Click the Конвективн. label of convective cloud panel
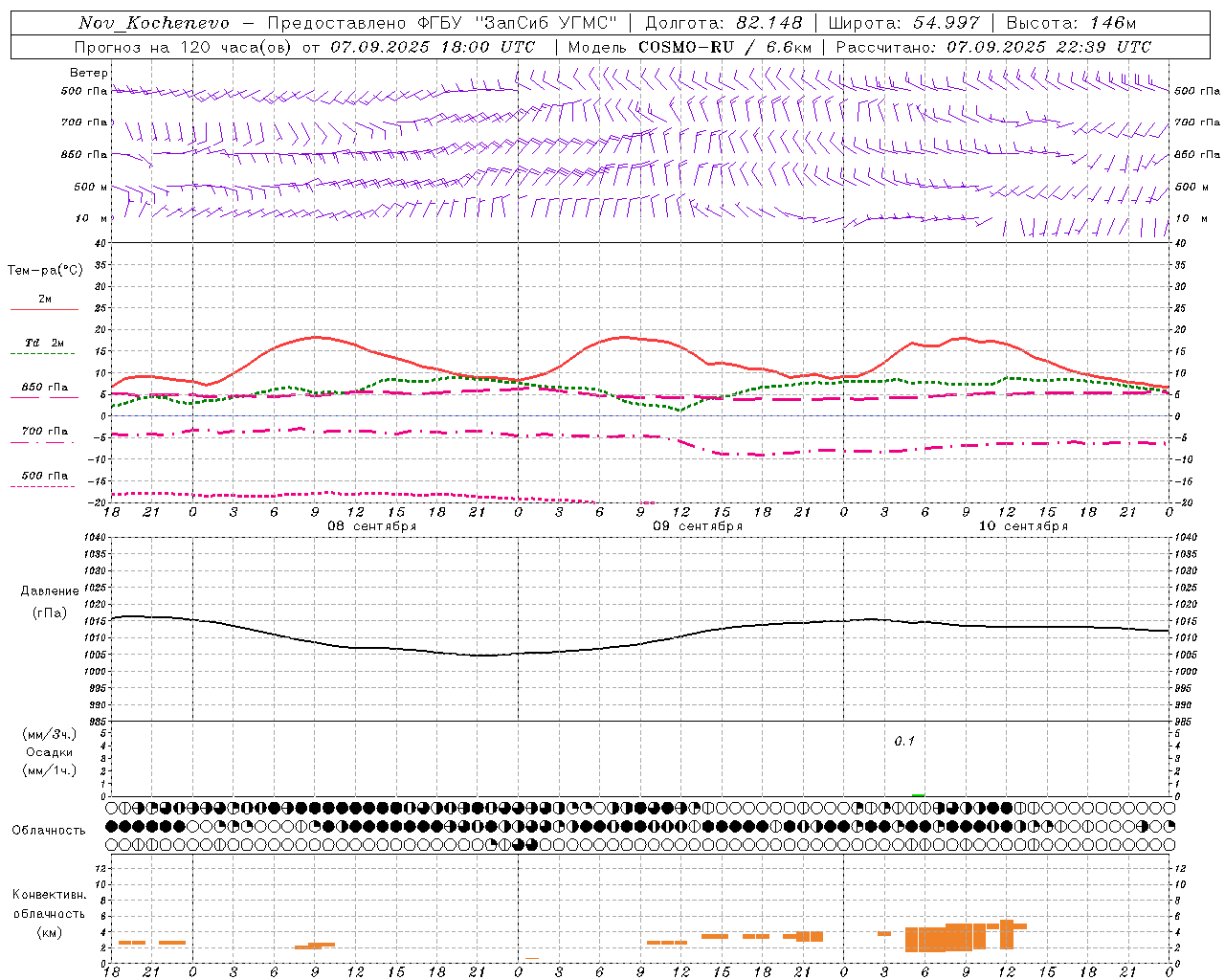The width and height of the screenshot is (1225, 980). (x=50, y=895)
